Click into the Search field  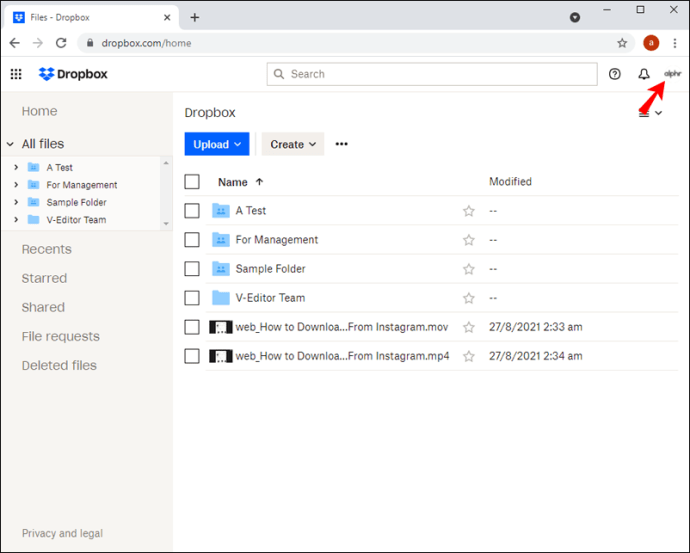[x=432, y=74]
